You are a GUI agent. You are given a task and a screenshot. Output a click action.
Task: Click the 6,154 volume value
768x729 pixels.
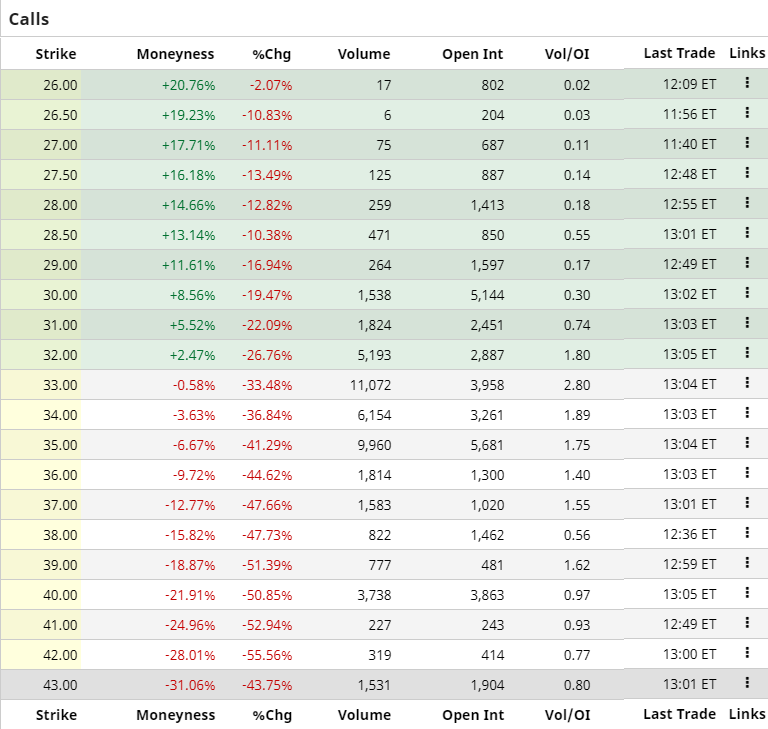[374, 415]
